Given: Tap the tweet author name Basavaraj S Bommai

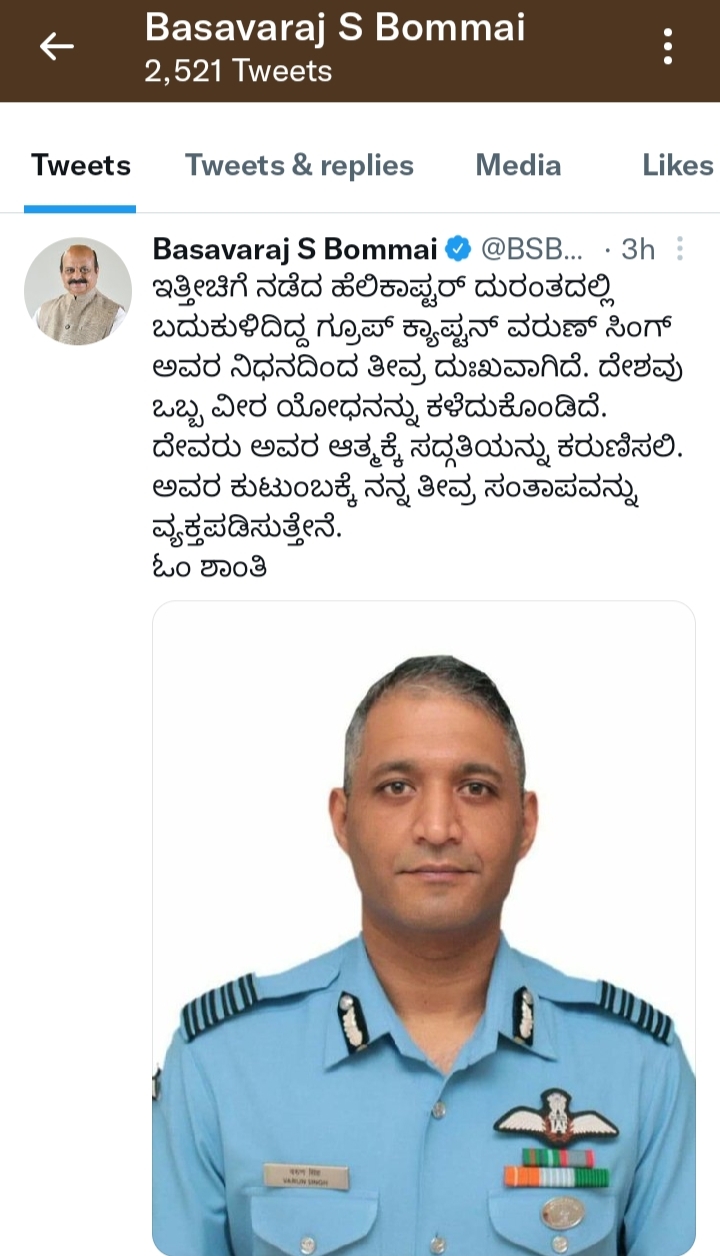Looking at the screenshot, I should click(x=295, y=248).
